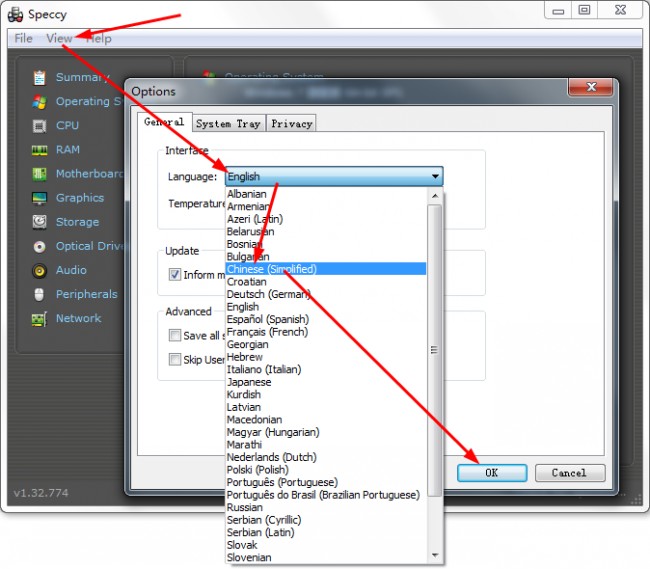Choose Latvian in the list
This screenshot has width=650, height=569.
click(x=326, y=407)
